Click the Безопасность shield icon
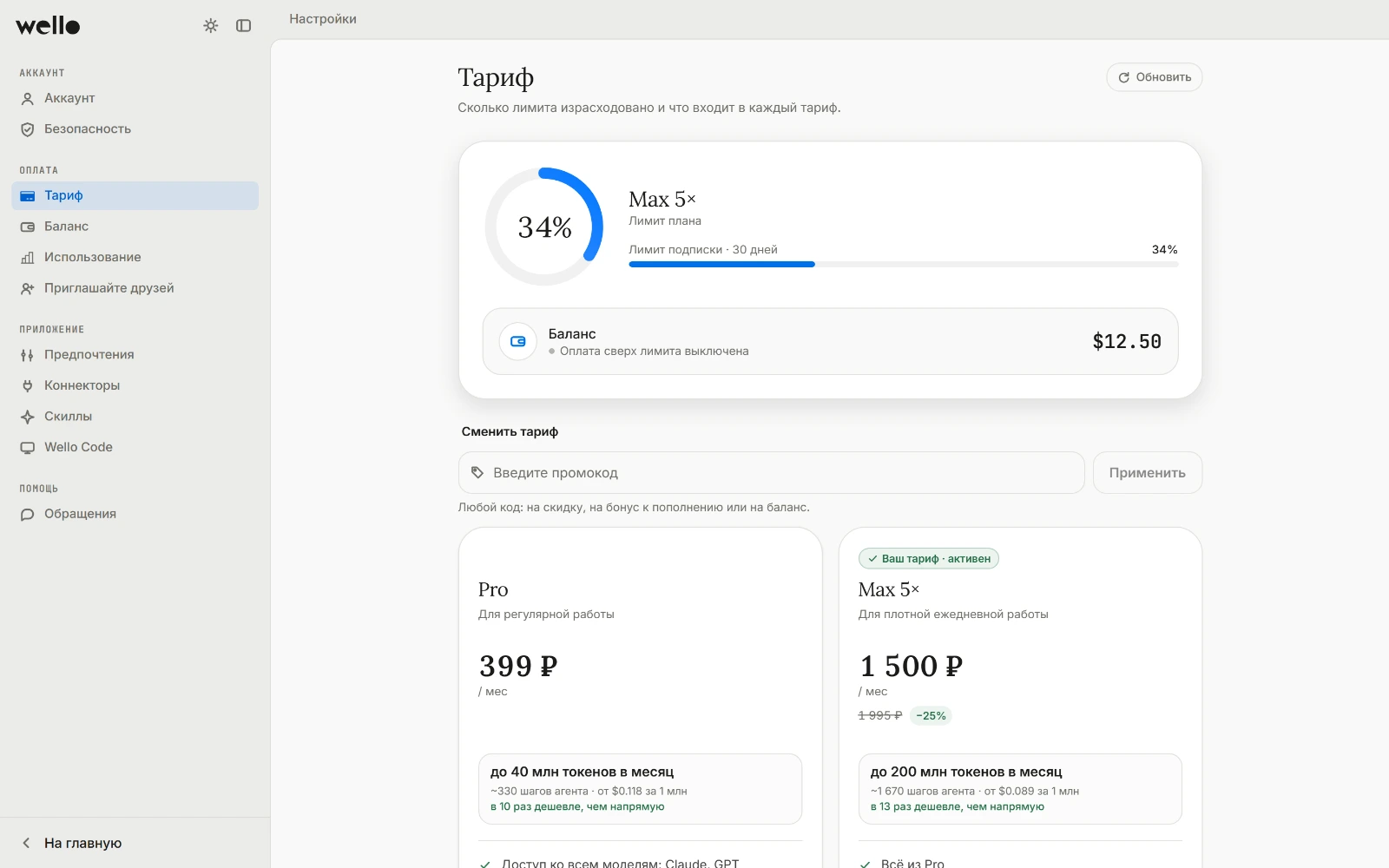The height and width of the screenshot is (868, 1389). [x=28, y=129]
